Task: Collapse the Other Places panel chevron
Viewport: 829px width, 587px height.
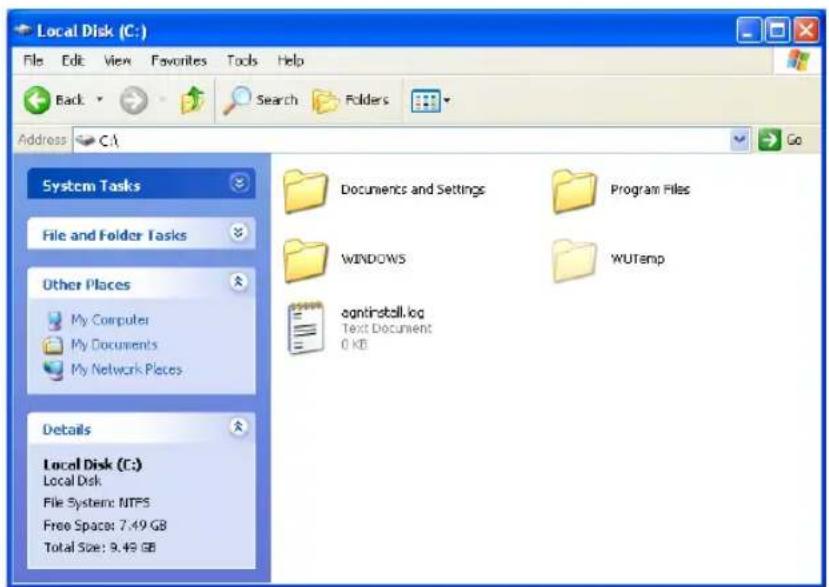Action: pyautogui.click(x=238, y=282)
